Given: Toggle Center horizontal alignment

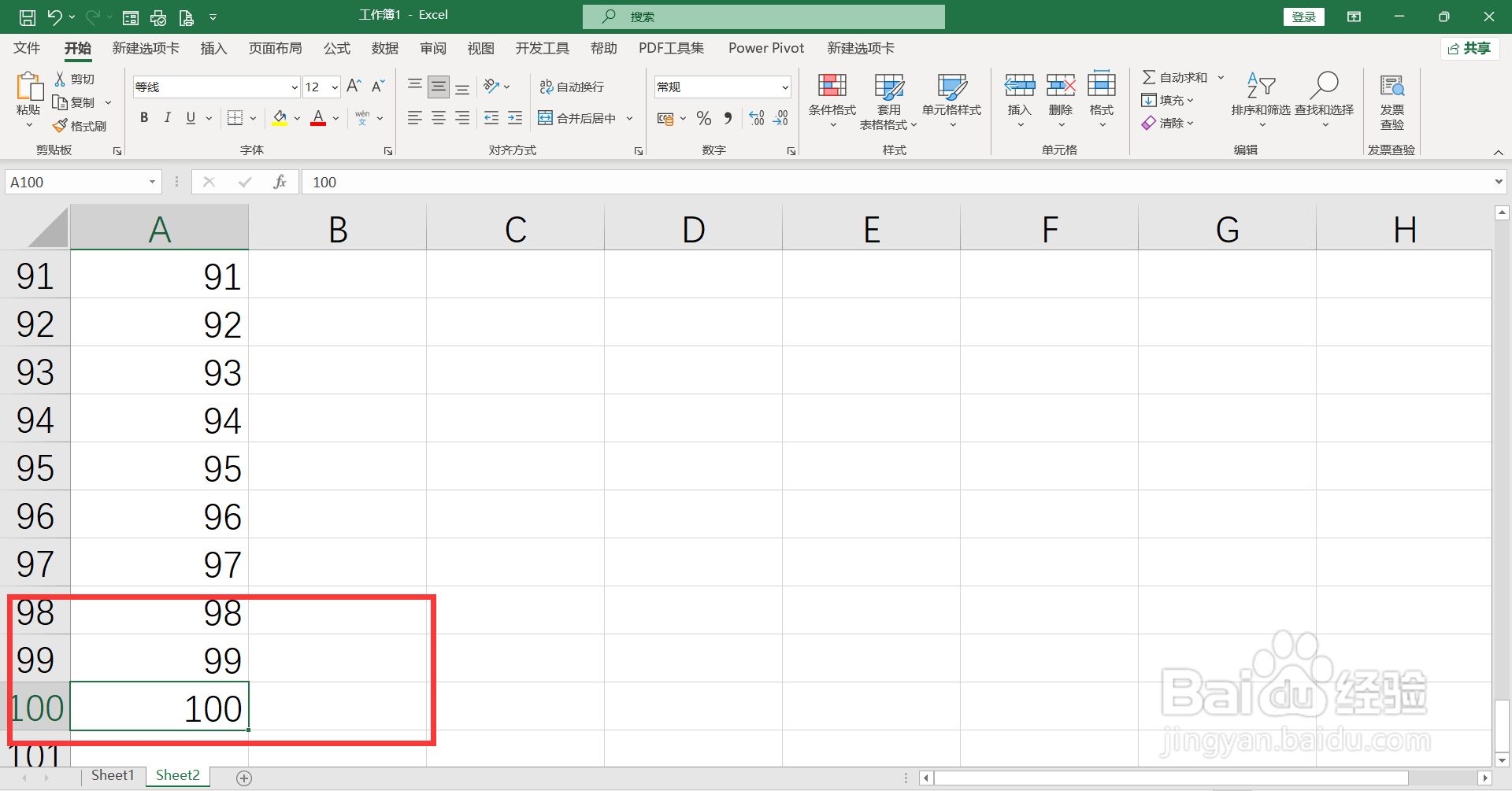Looking at the screenshot, I should tap(439, 118).
